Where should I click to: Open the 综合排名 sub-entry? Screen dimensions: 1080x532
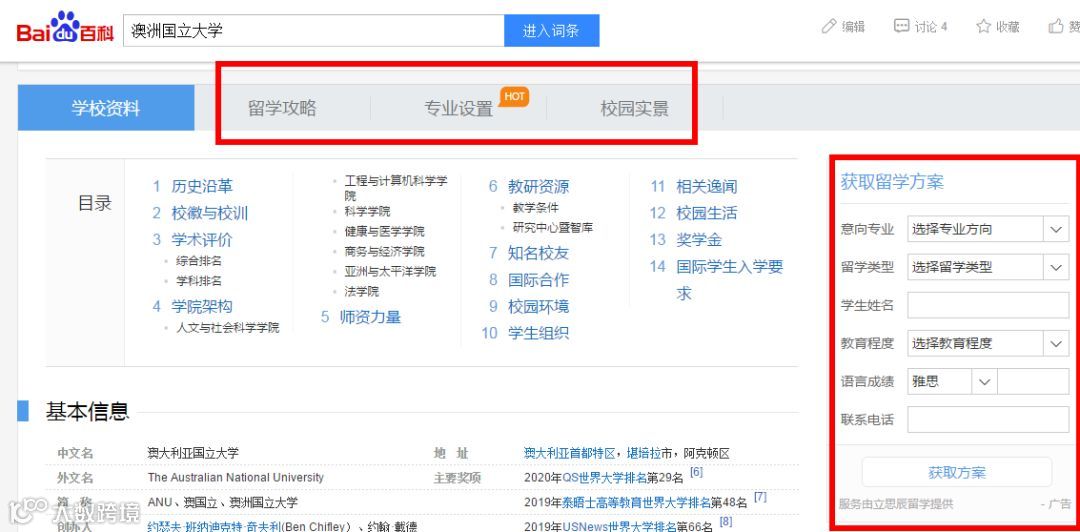pyautogui.click(x=199, y=261)
